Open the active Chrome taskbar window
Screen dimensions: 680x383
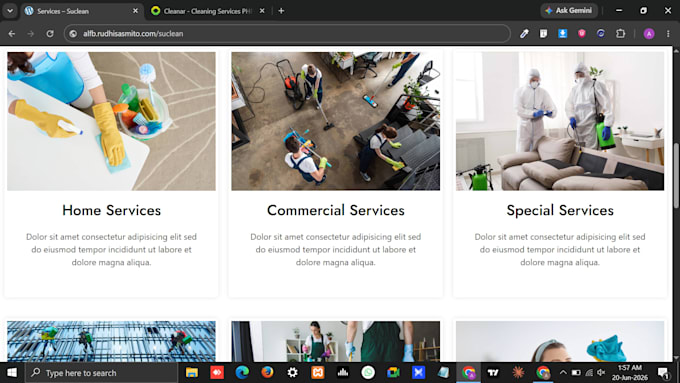[468, 373]
